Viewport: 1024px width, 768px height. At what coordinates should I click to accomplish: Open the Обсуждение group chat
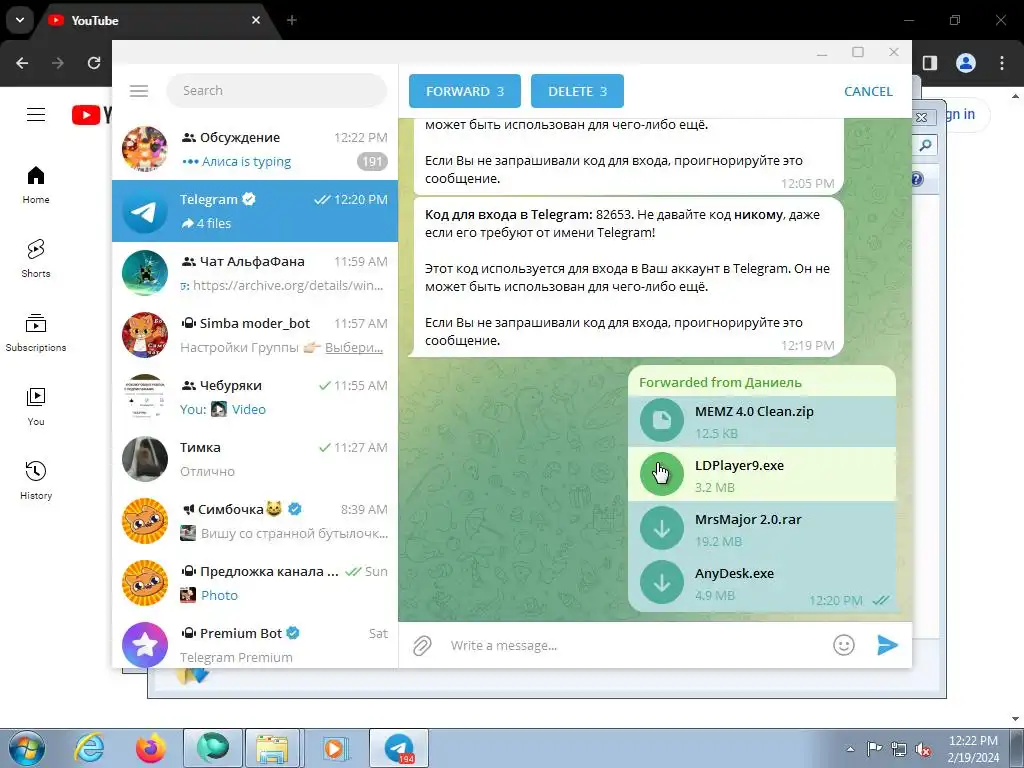pos(255,149)
